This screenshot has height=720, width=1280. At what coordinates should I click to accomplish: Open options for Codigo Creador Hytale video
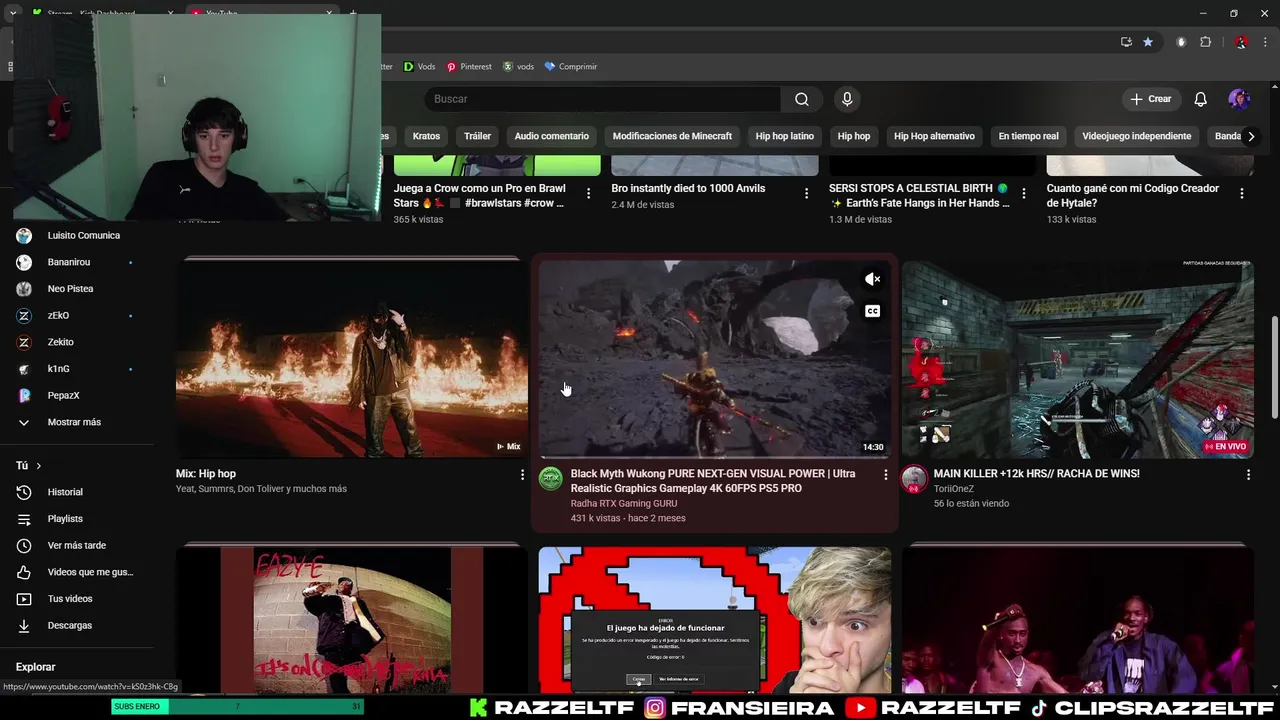[1242, 194]
